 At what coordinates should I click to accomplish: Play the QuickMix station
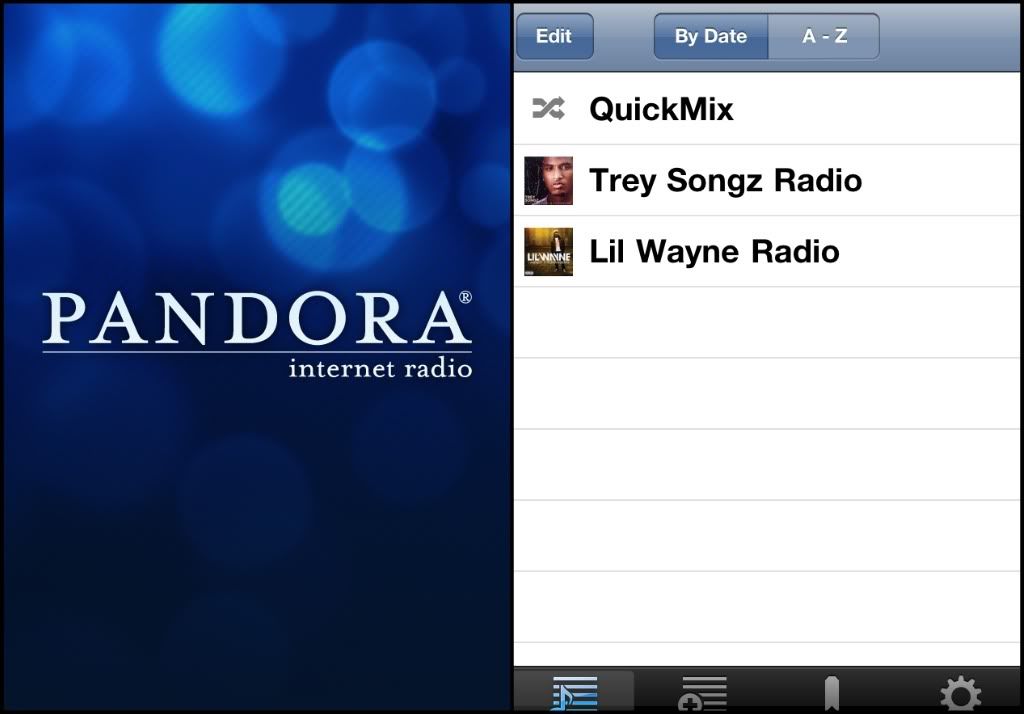pos(767,108)
